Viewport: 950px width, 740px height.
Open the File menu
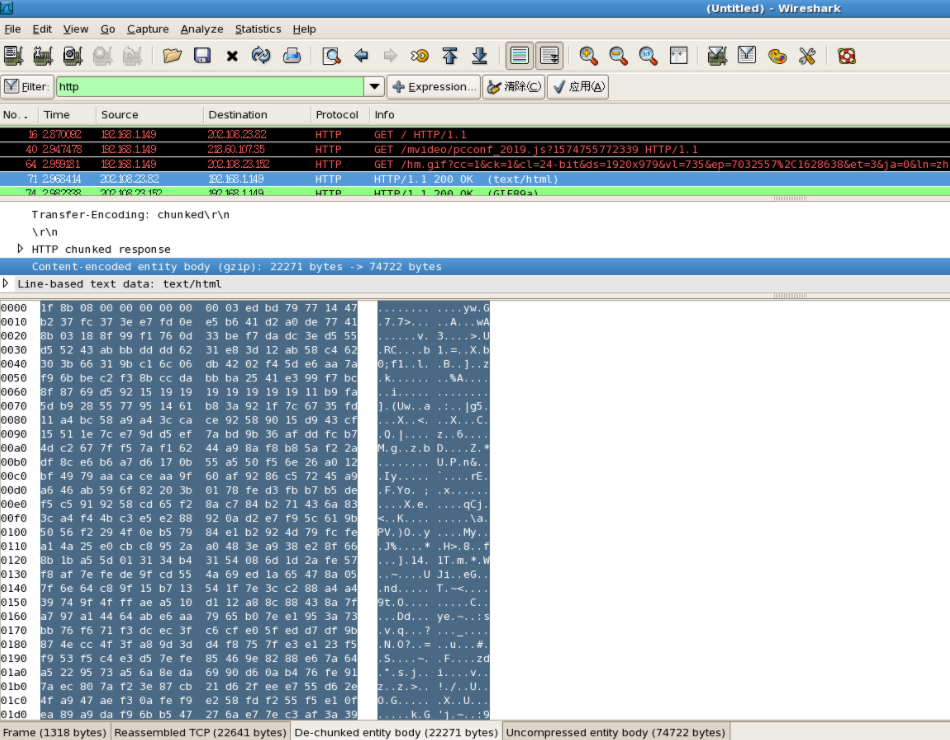coord(12,28)
